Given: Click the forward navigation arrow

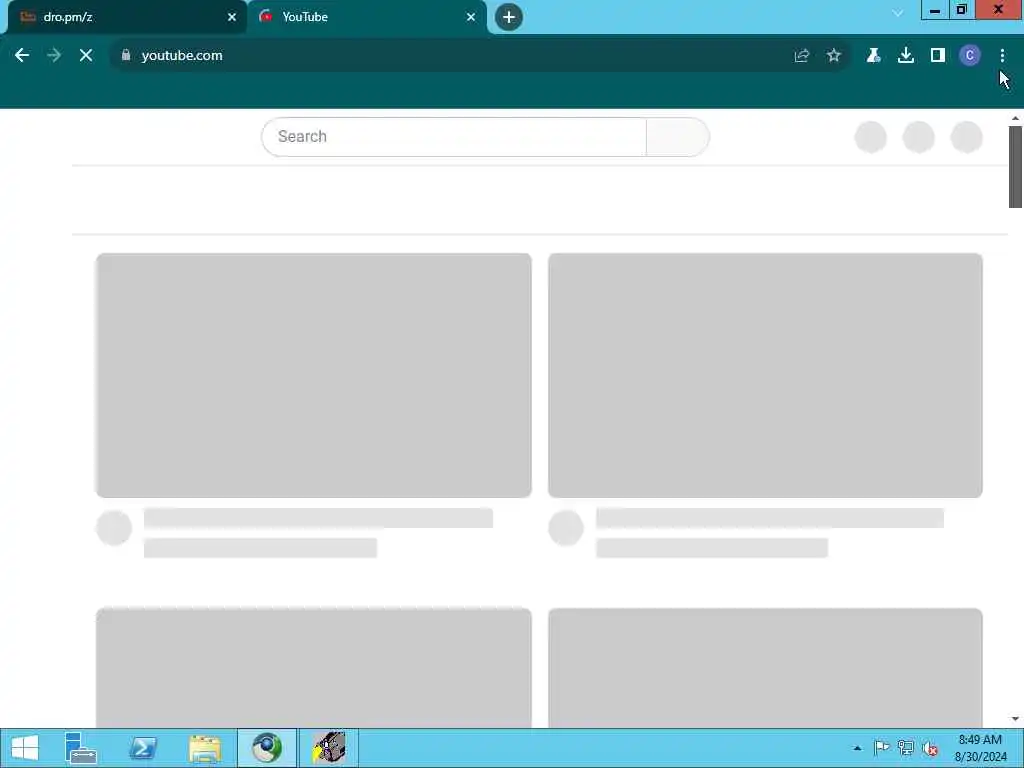Looking at the screenshot, I should (x=54, y=56).
